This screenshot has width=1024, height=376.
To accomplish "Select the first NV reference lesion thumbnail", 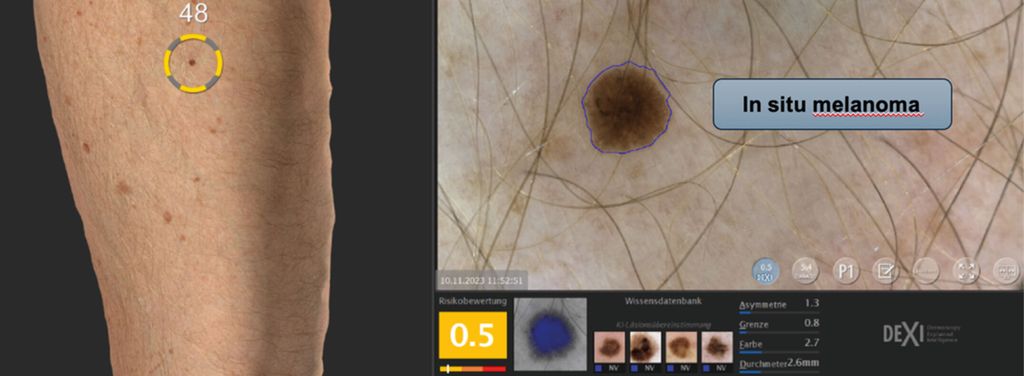I will click(609, 347).
